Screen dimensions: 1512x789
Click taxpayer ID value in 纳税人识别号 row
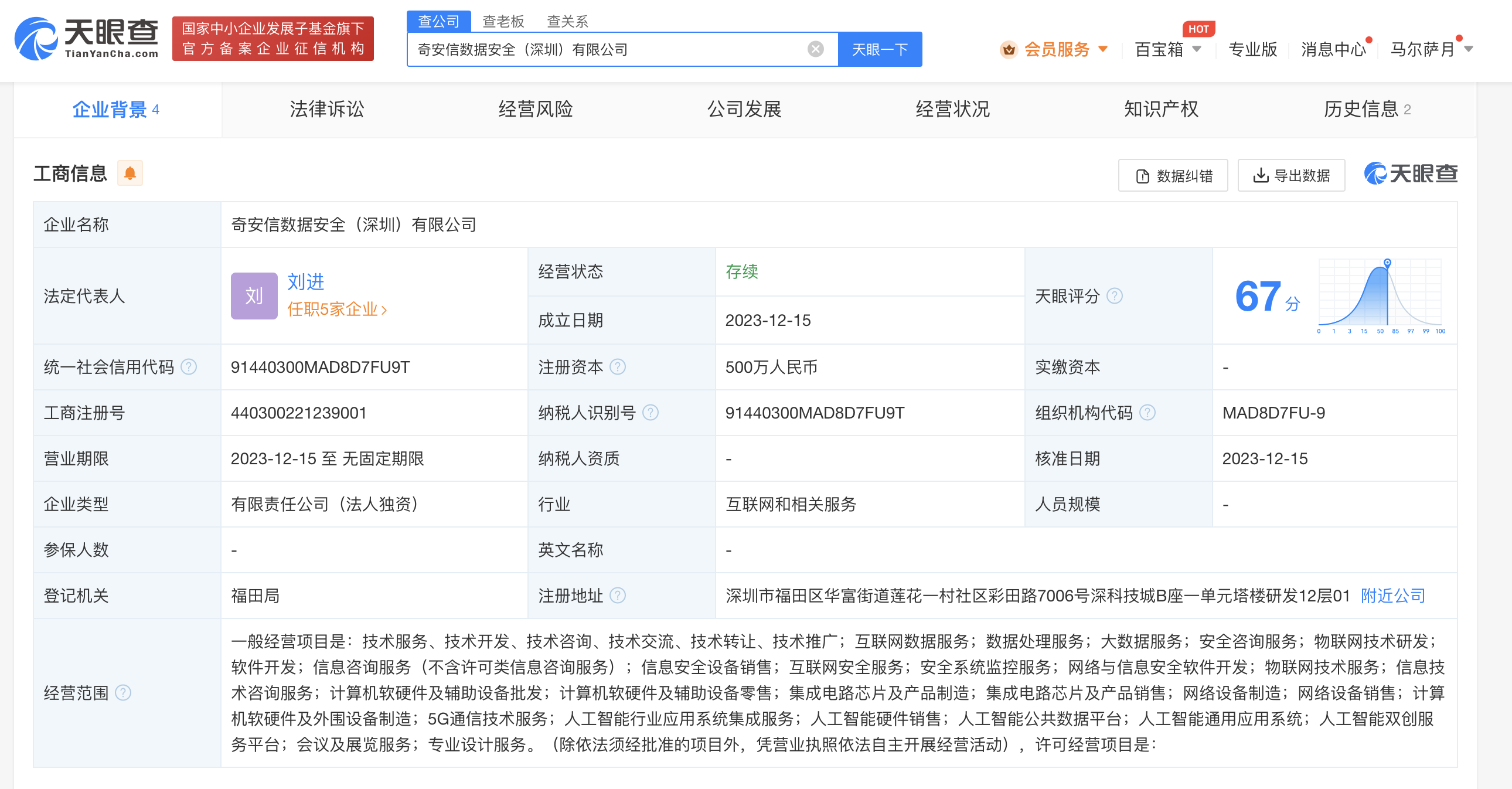815,413
